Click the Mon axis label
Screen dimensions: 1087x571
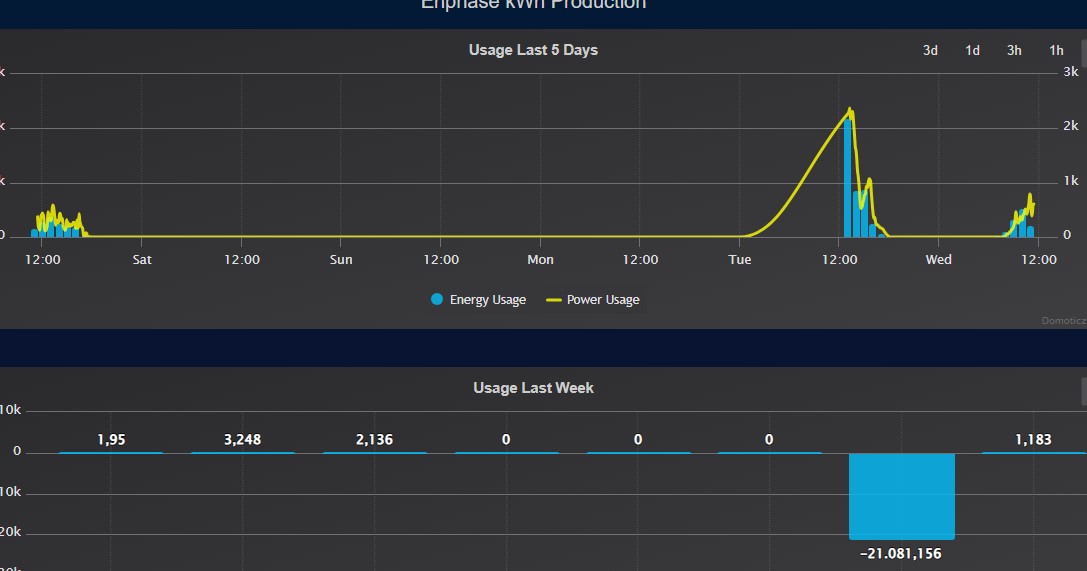(540, 259)
